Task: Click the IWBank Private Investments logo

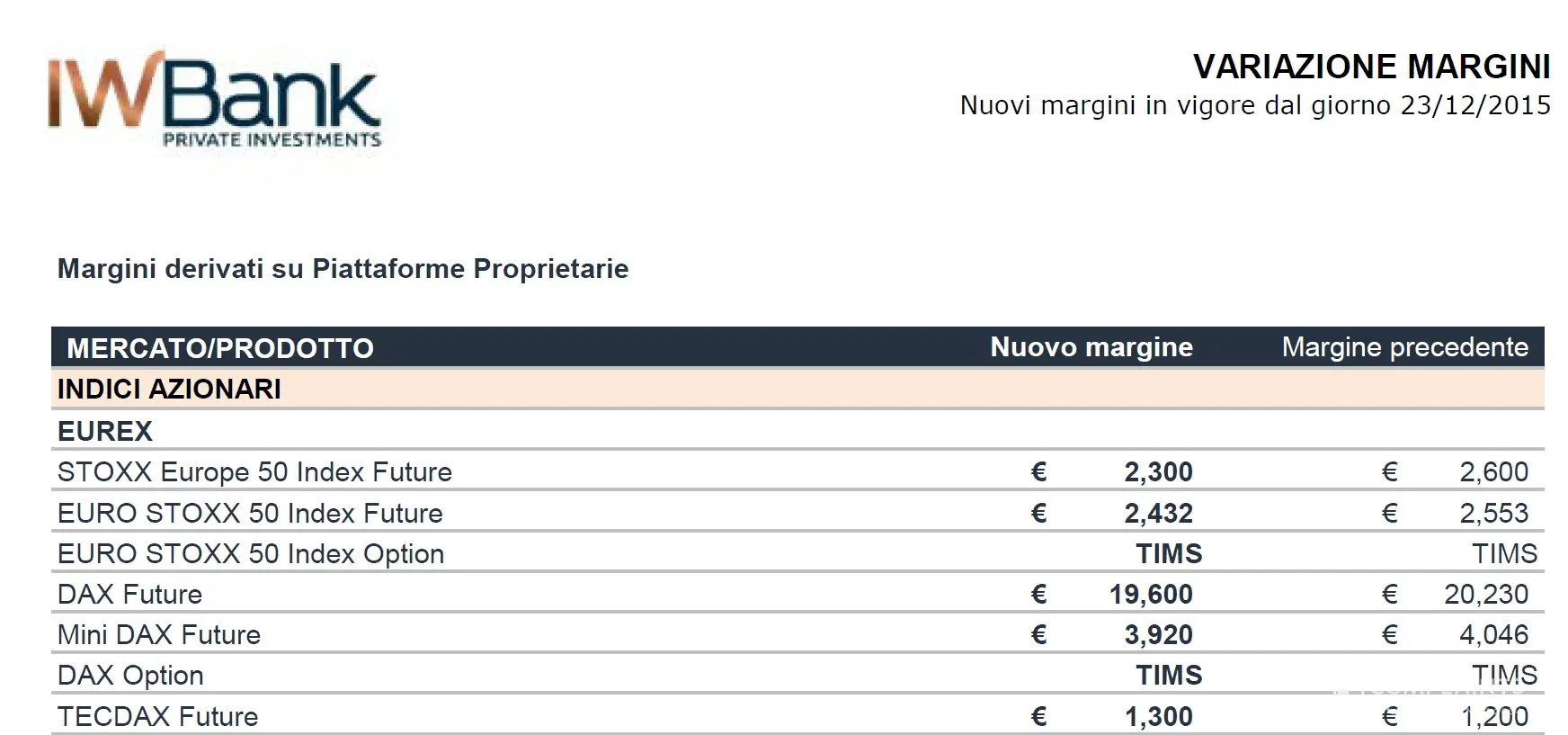Action: [215, 101]
